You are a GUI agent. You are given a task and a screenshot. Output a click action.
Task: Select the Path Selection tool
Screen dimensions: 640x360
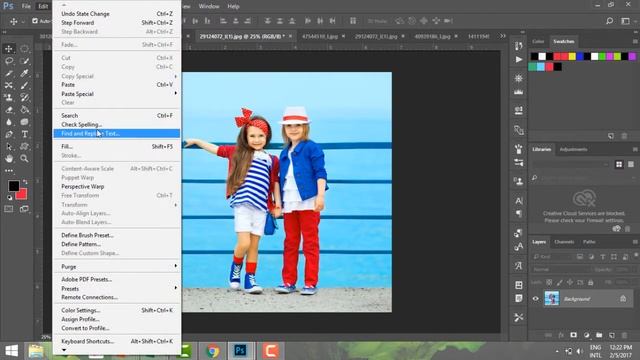coord(9,147)
